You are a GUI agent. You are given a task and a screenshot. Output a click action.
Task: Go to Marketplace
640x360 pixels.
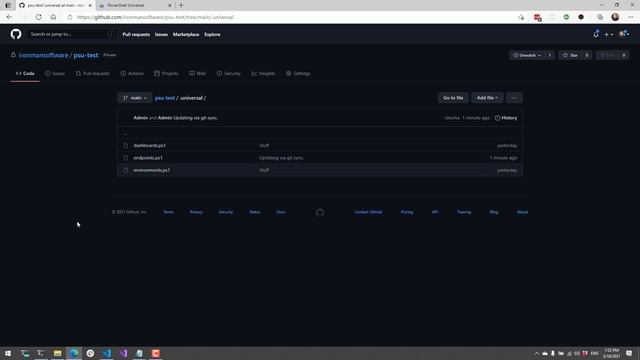186,35
